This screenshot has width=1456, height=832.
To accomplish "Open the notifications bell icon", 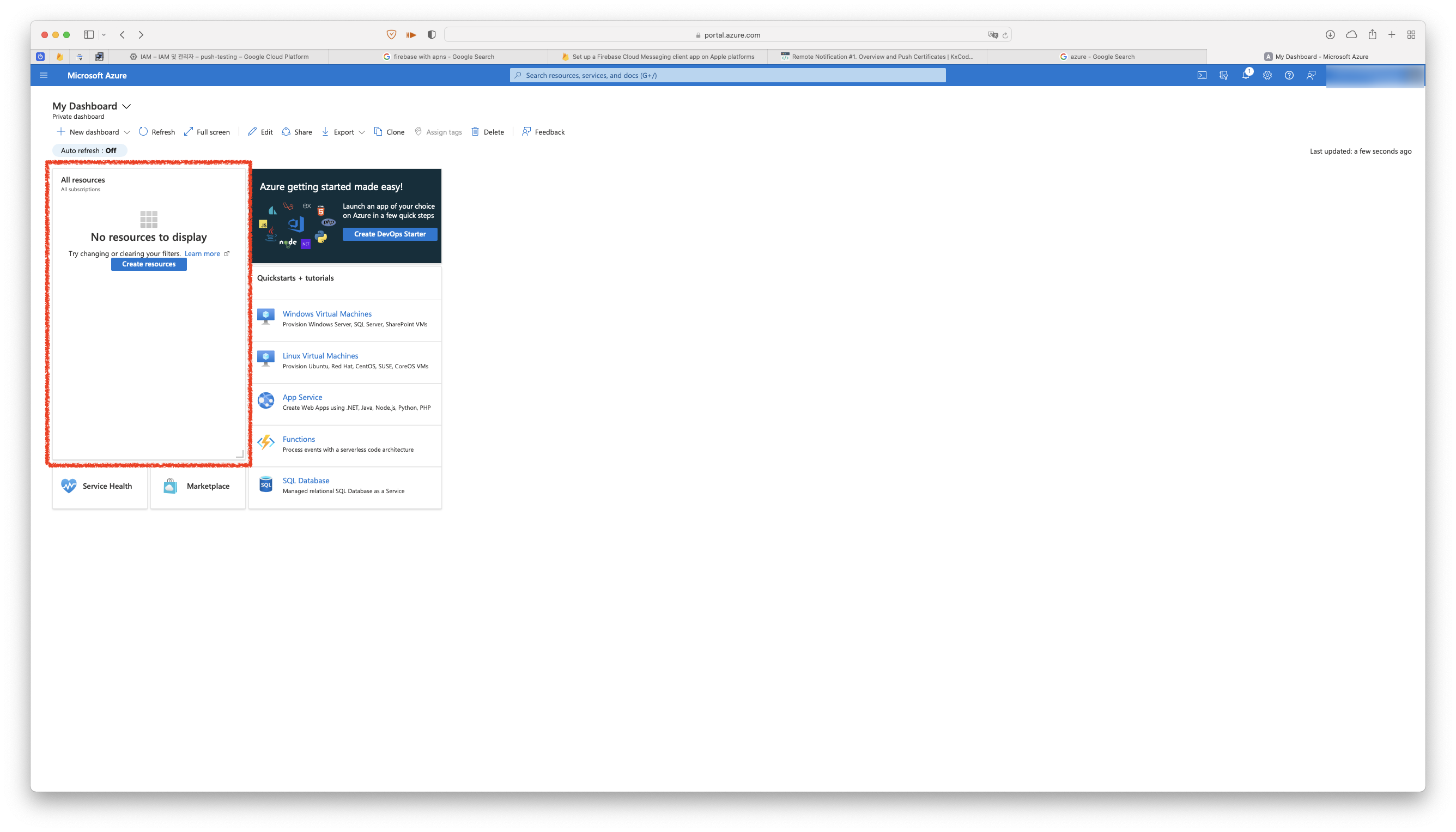I will (1245, 75).
